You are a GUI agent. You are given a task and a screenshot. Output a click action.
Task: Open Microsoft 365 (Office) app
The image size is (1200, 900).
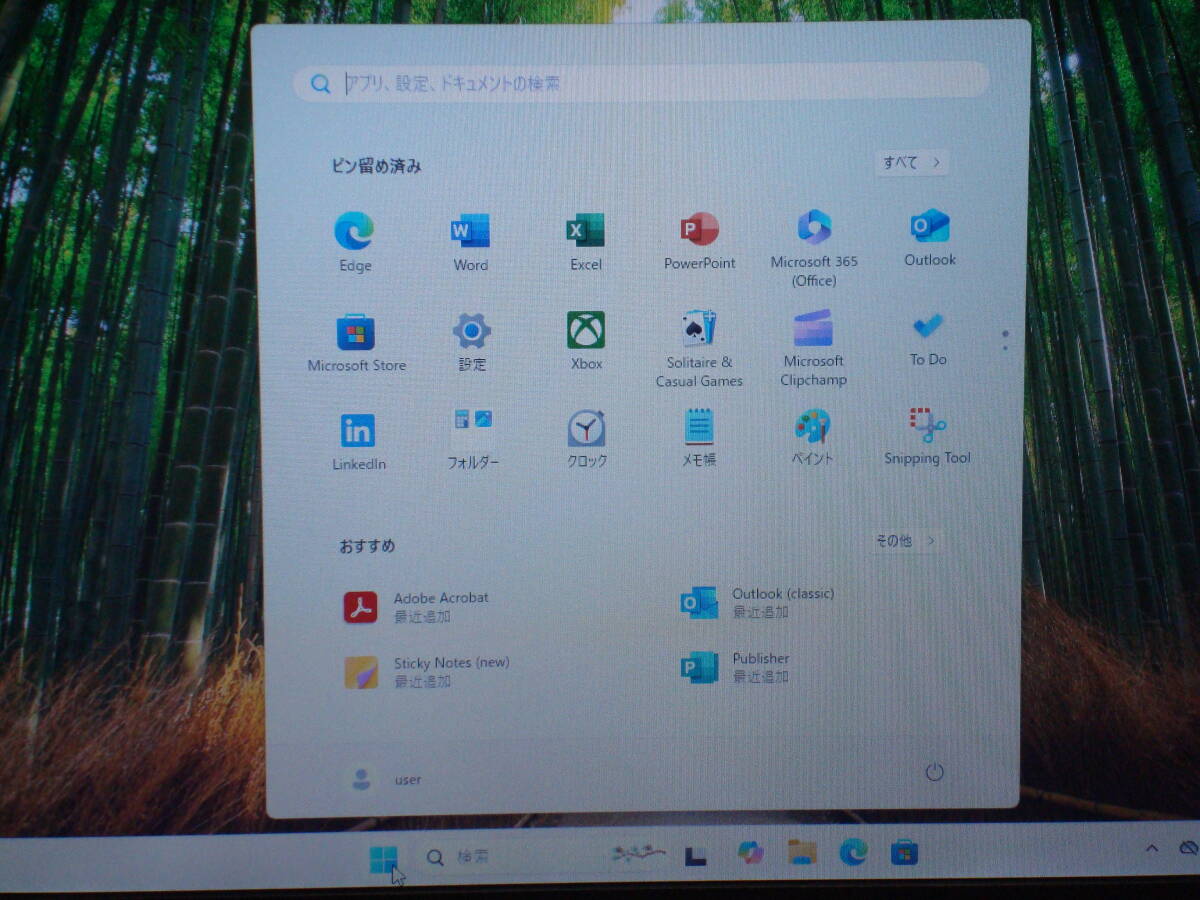coord(814,248)
